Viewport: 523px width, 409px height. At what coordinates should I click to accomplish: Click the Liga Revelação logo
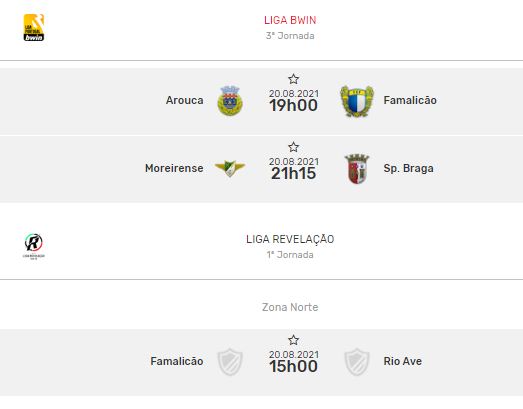34,246
